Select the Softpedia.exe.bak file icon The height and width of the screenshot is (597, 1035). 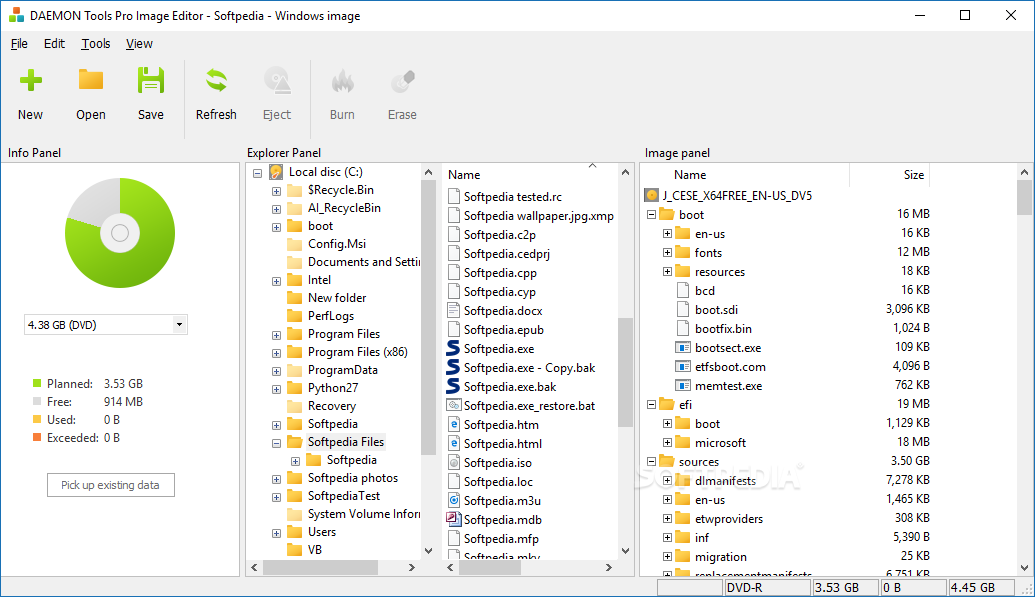pyautogui.click(x=453, y=386)
